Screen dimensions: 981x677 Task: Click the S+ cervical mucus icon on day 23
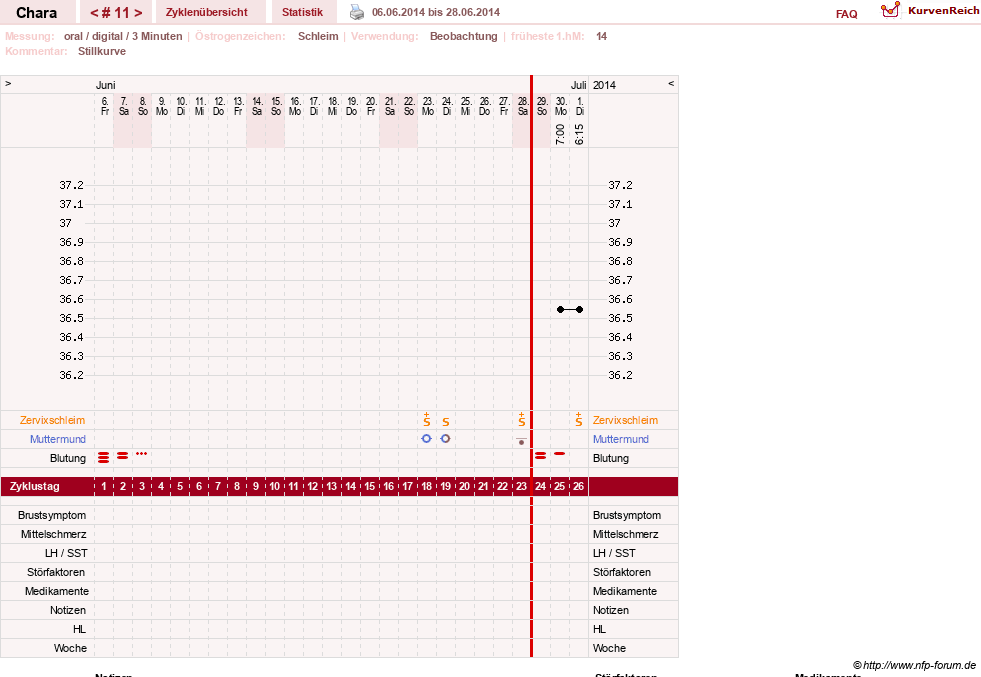[522, 419]
